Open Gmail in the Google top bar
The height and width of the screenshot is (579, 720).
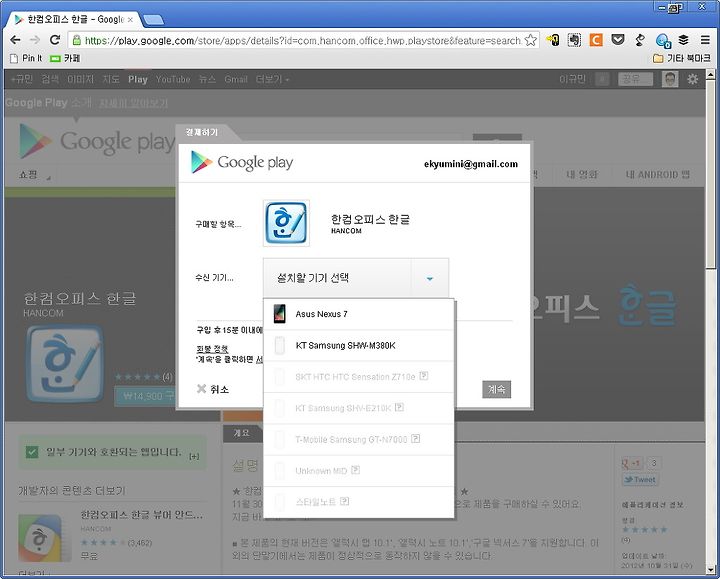pyautogui.click(x=236, y=79)
